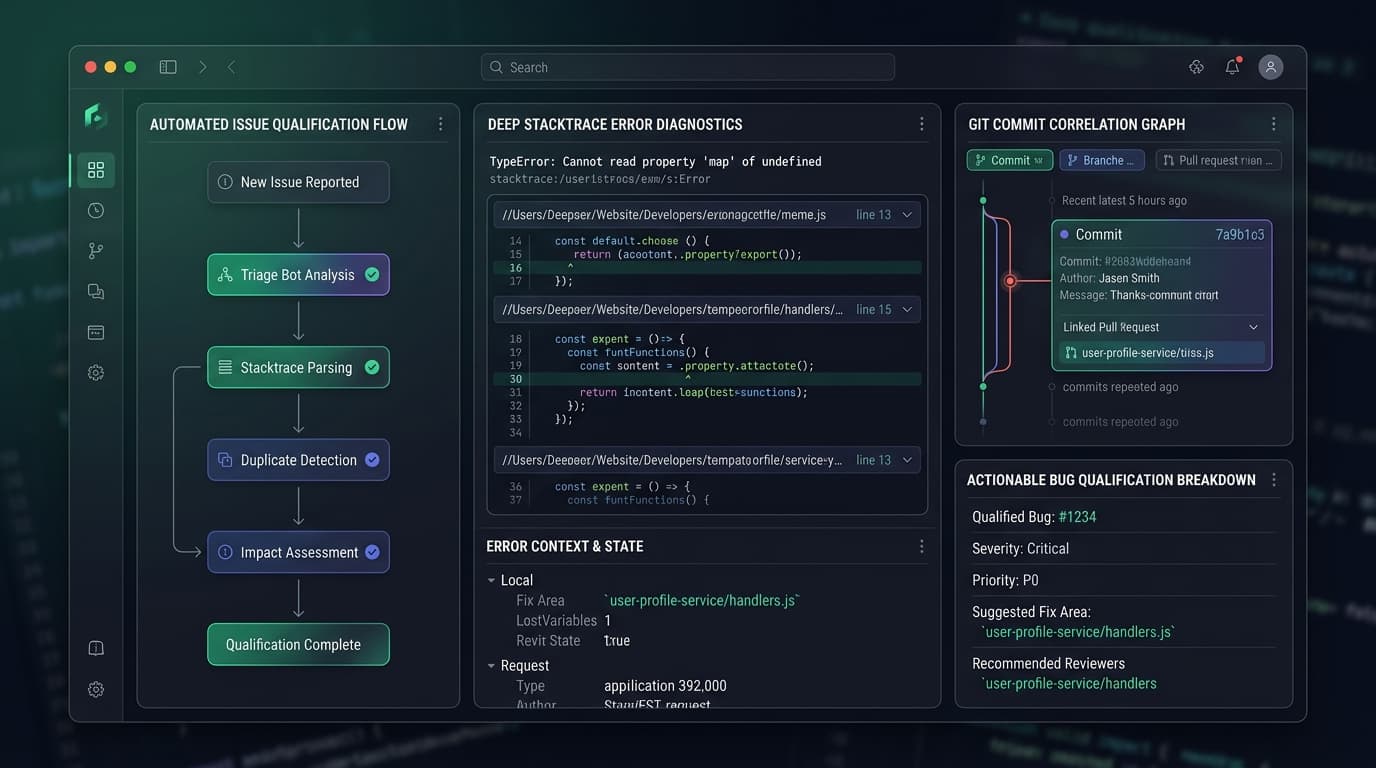This screenshot has height=768, width=1376.
Task: Open Deep Stacktrace Error Diagnostics options menu
Action: tap(921, 124)
